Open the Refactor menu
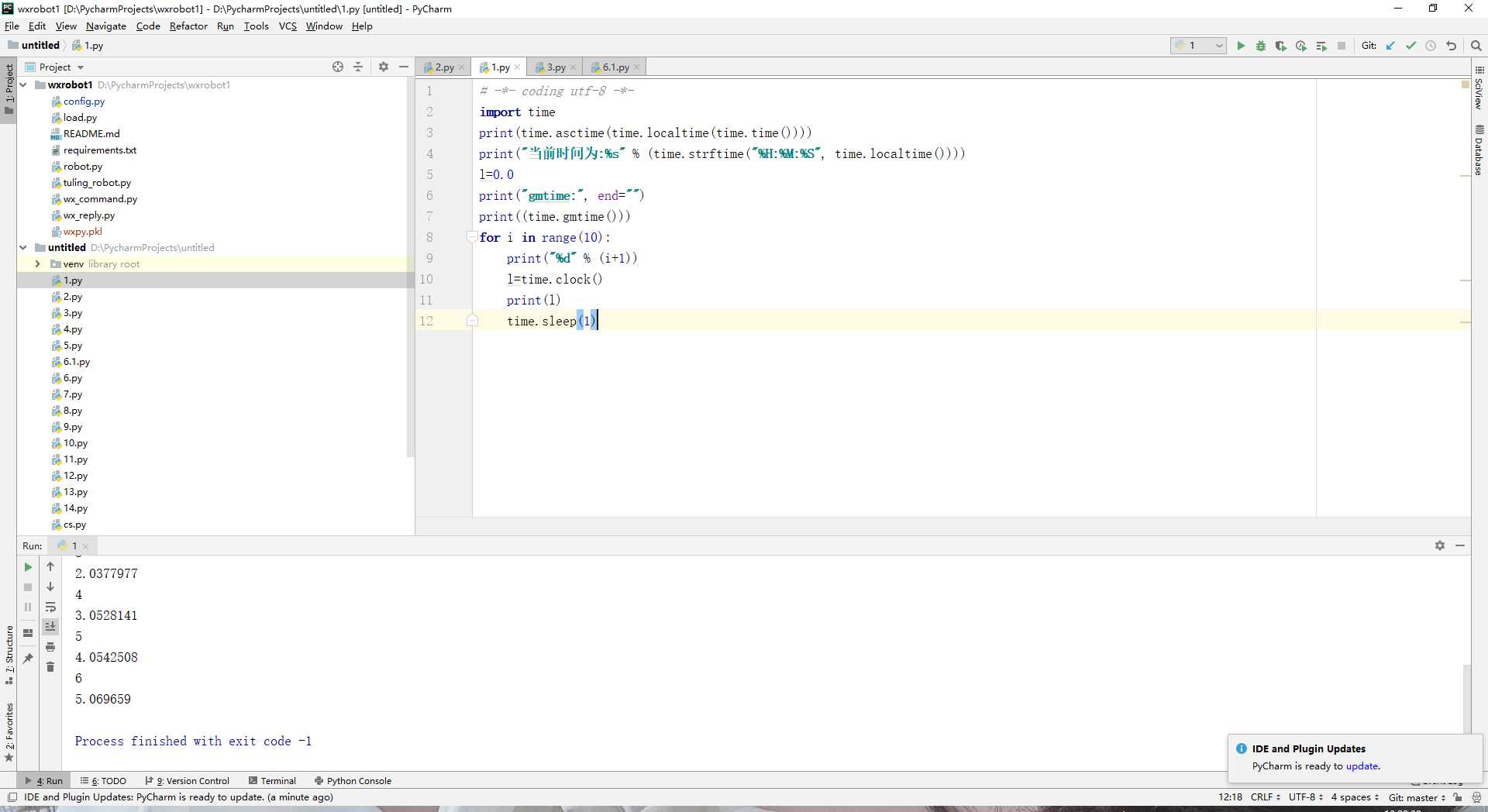Screen dimensions: 1488x812 pyautogui.click(x=188, y=26)
